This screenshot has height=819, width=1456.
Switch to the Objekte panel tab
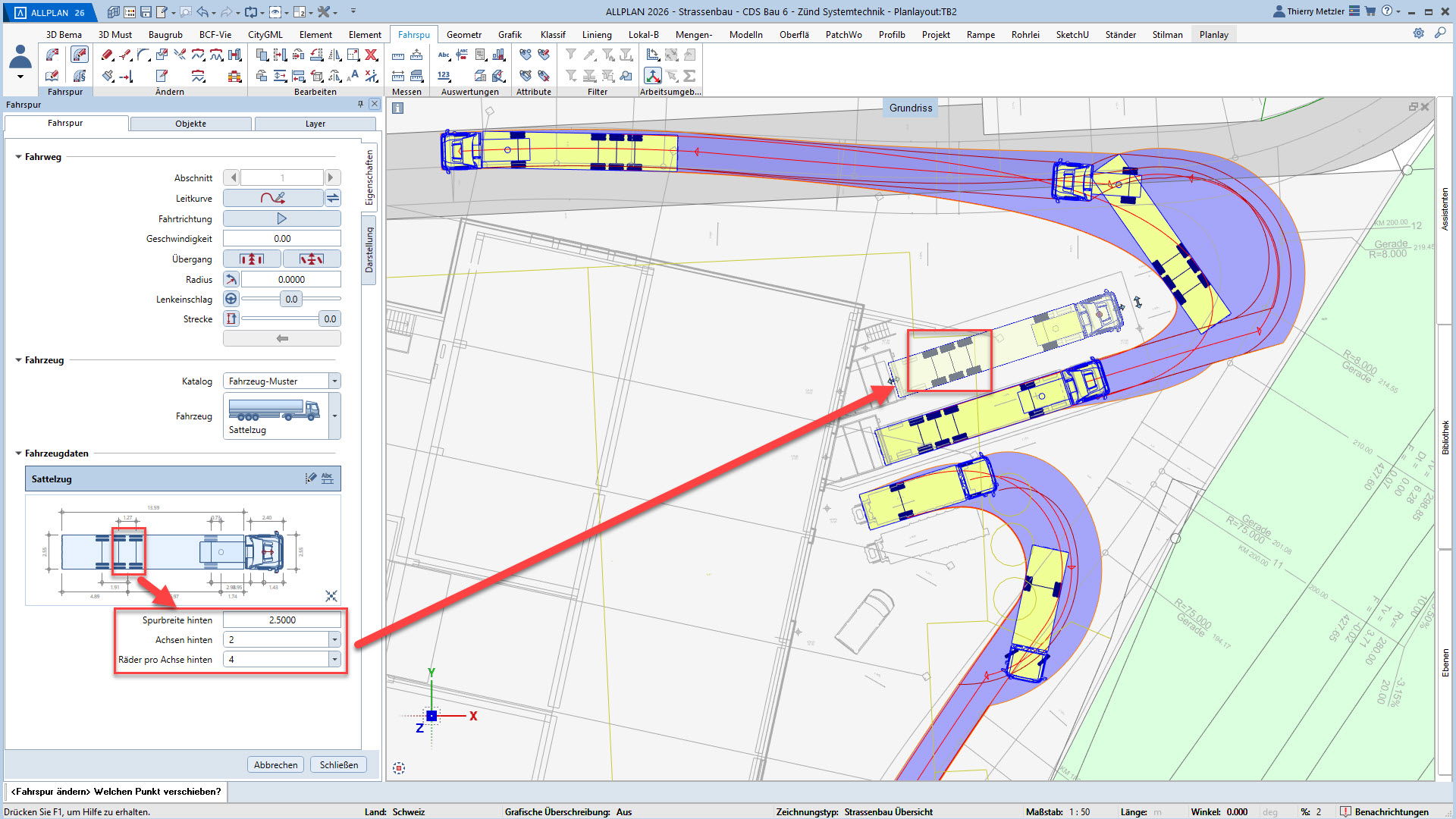[x=190, y=124]
